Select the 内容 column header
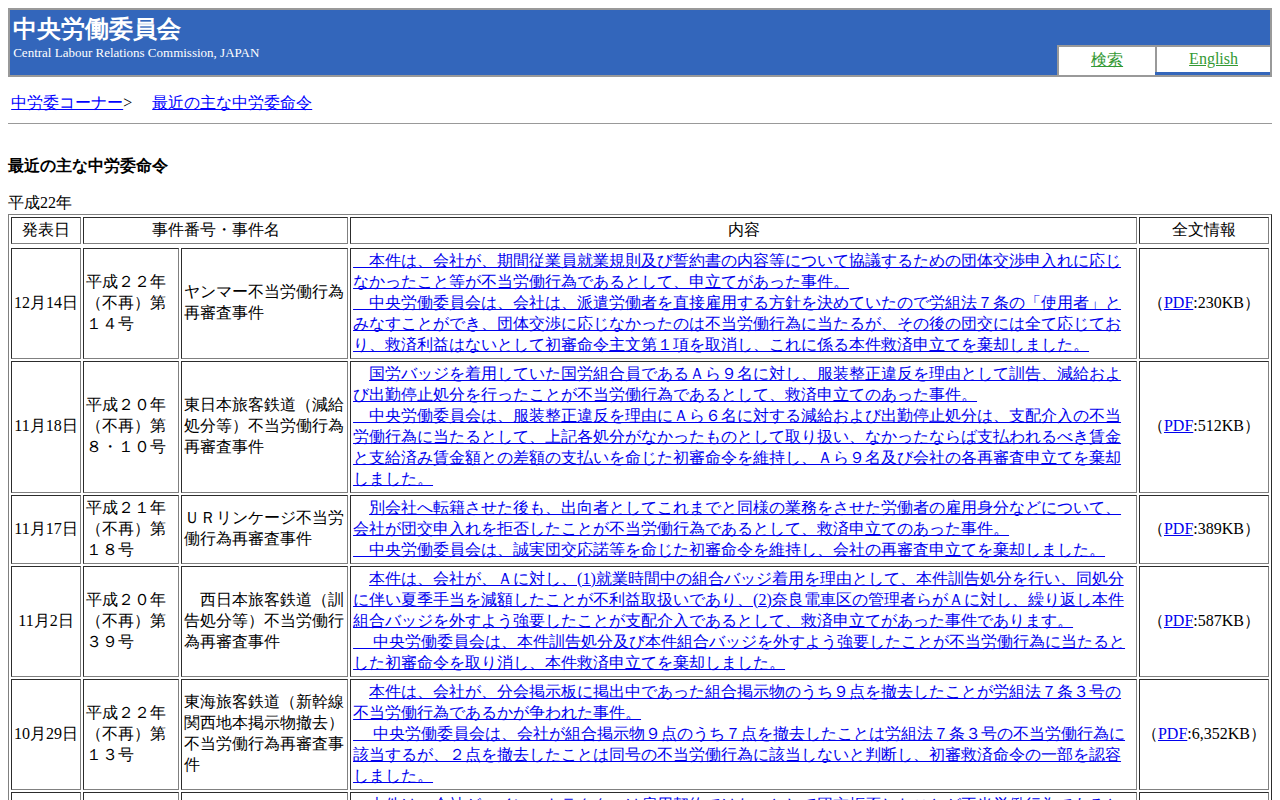The image size is (1280, 800). 743,230
